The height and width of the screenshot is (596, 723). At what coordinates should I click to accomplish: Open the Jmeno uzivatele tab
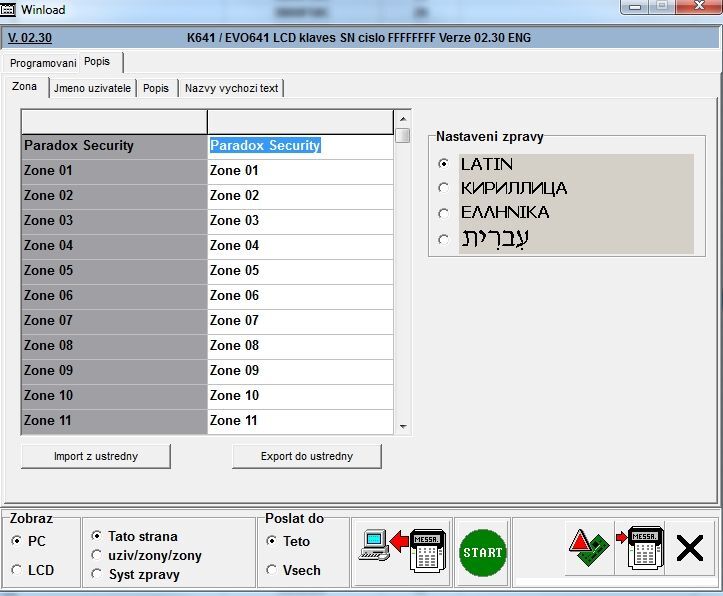point(92,88)
